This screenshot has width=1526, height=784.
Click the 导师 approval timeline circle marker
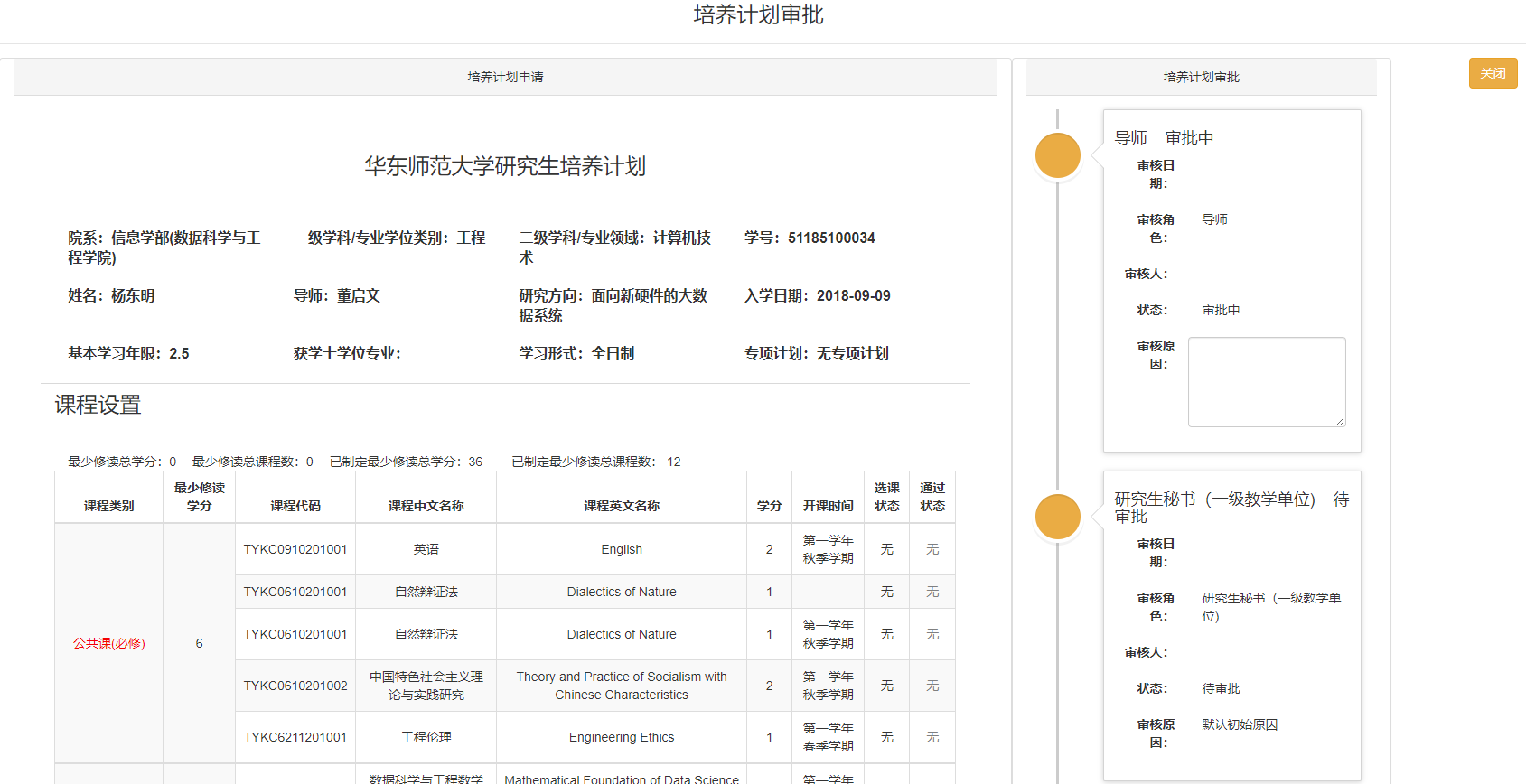pyautogui.click(x=1057, y=155)
